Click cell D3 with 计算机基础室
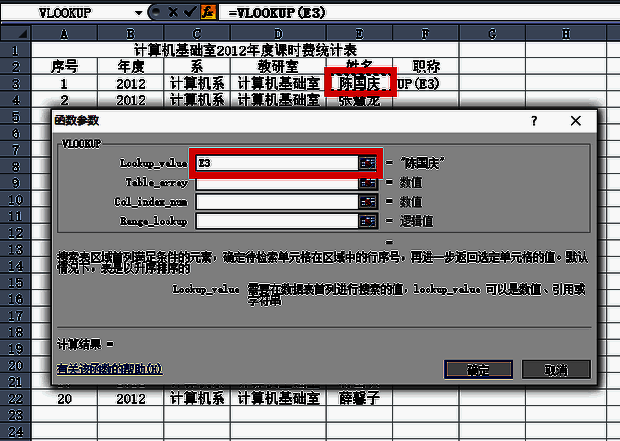Image resolution: width=620 pixels, height=441 pixels. tap(278, 83)
